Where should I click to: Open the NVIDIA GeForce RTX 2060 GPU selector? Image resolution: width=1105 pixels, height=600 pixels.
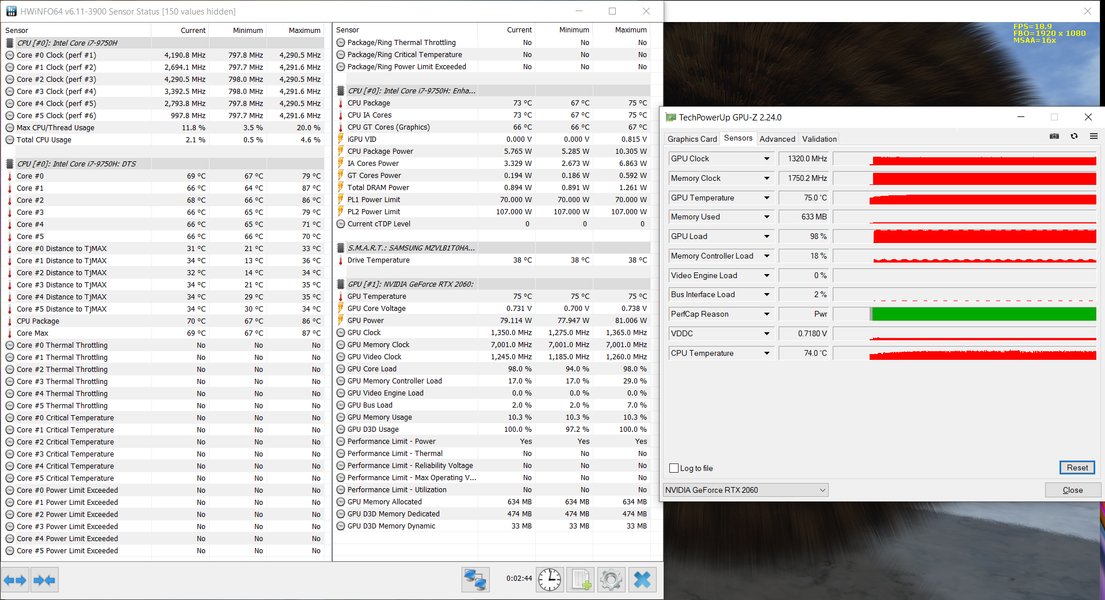click(x=746, y=490)
